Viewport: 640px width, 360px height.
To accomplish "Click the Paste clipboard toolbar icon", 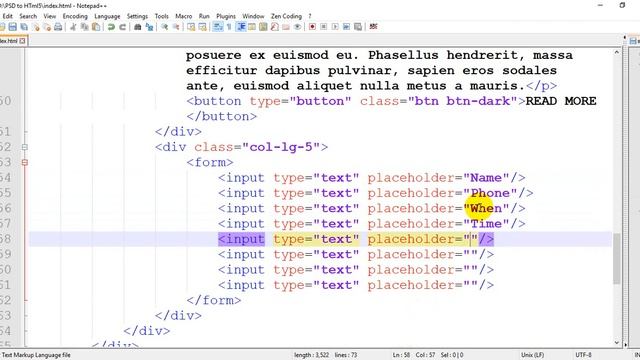I will pos(96,27).
